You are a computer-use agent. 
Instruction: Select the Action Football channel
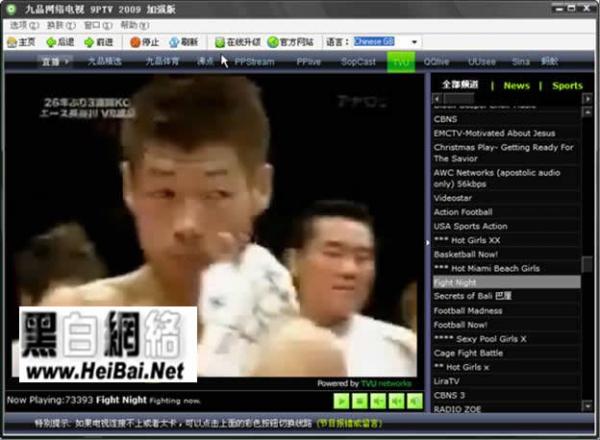point(506,212)
